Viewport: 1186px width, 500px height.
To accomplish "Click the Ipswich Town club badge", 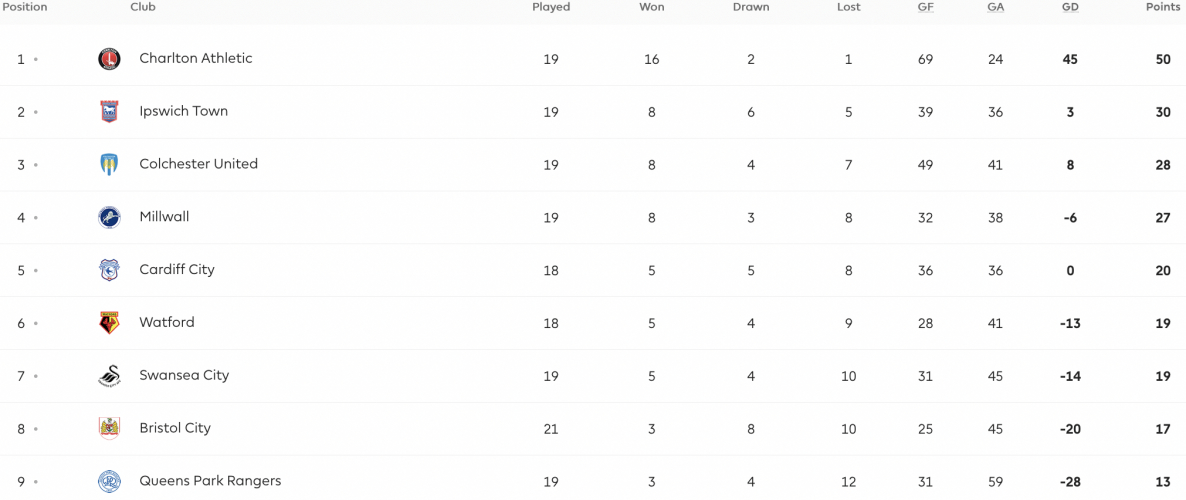I will 109,112.
